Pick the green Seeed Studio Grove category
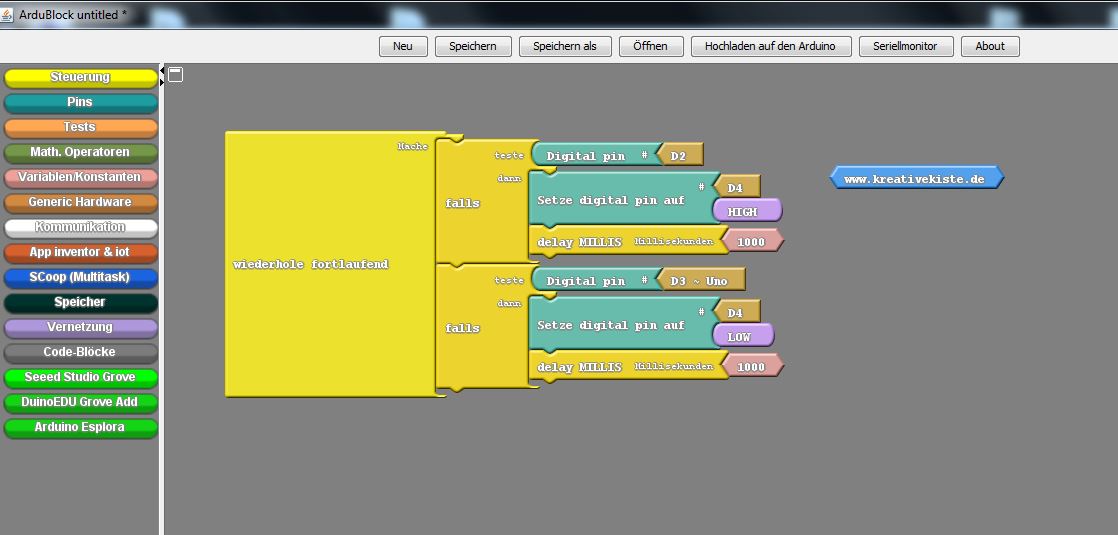 (x=80, y=377)
